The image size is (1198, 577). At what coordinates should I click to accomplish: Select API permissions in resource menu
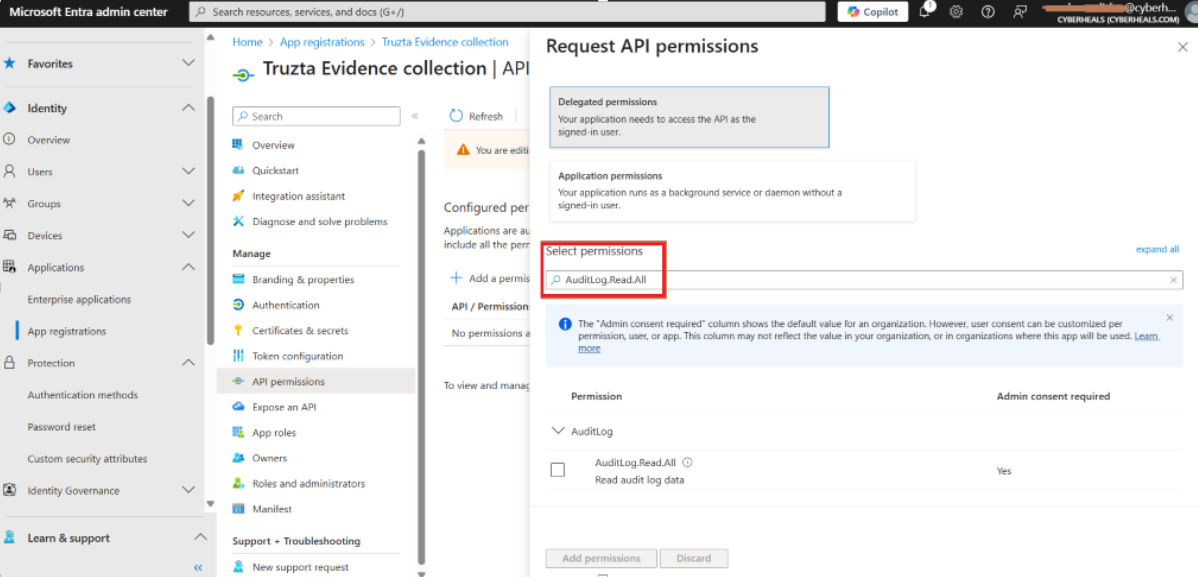pyautogui.click(x=316, y=381)
